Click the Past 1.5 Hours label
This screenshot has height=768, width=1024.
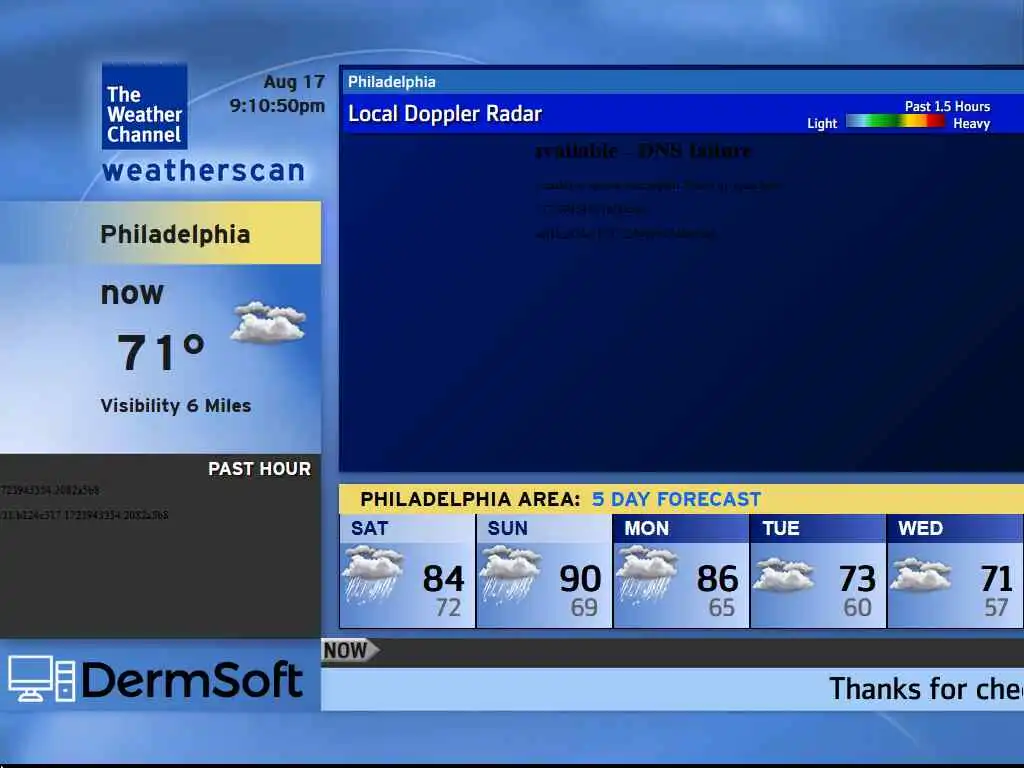(x=947, y=106)
